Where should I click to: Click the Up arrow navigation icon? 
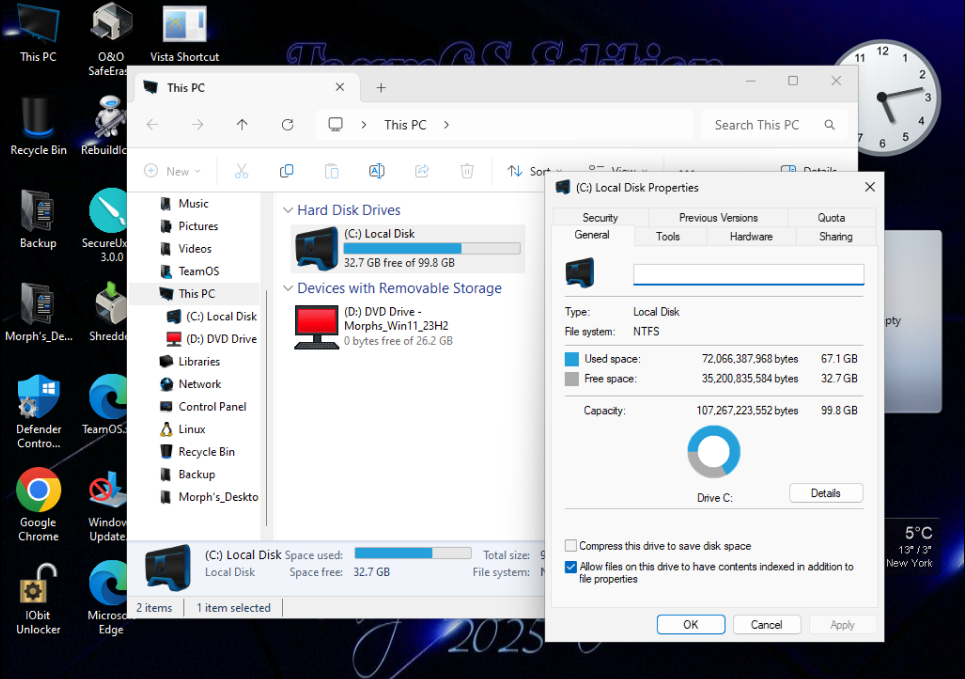242,125
